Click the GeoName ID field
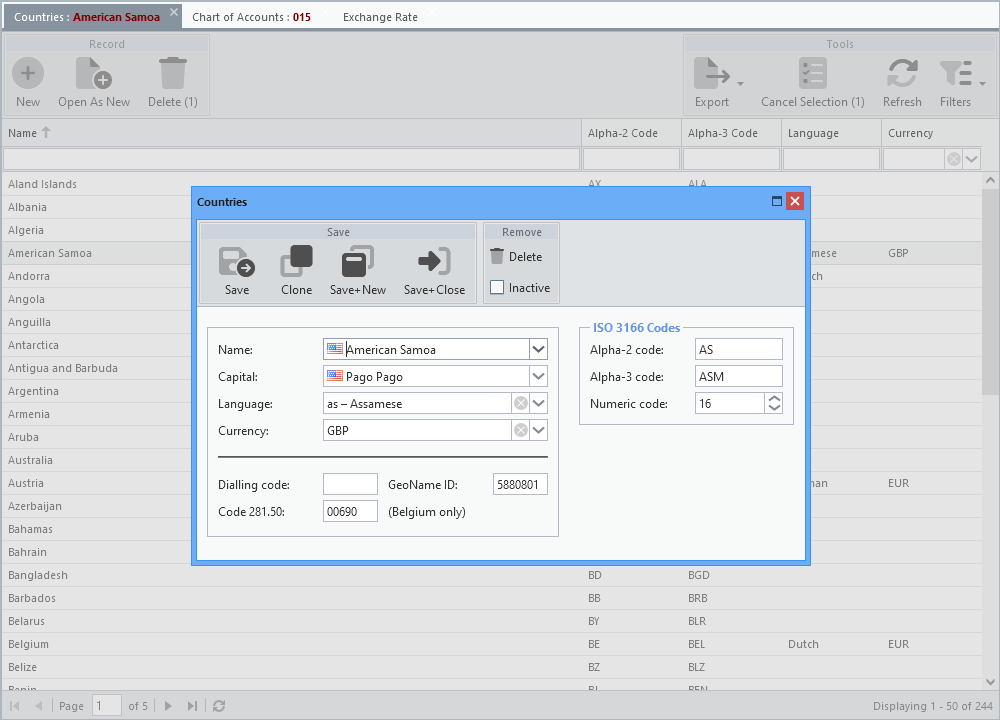This screenshot has height=720, width=1000. [x=520, y=485]
